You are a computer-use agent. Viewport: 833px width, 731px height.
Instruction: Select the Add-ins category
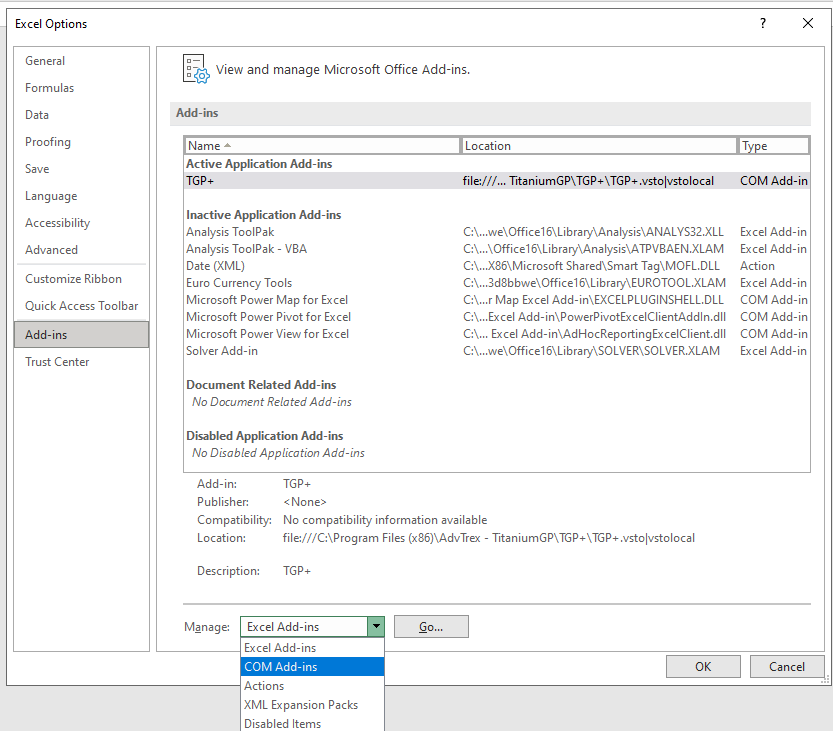click(x=81, y=335)
